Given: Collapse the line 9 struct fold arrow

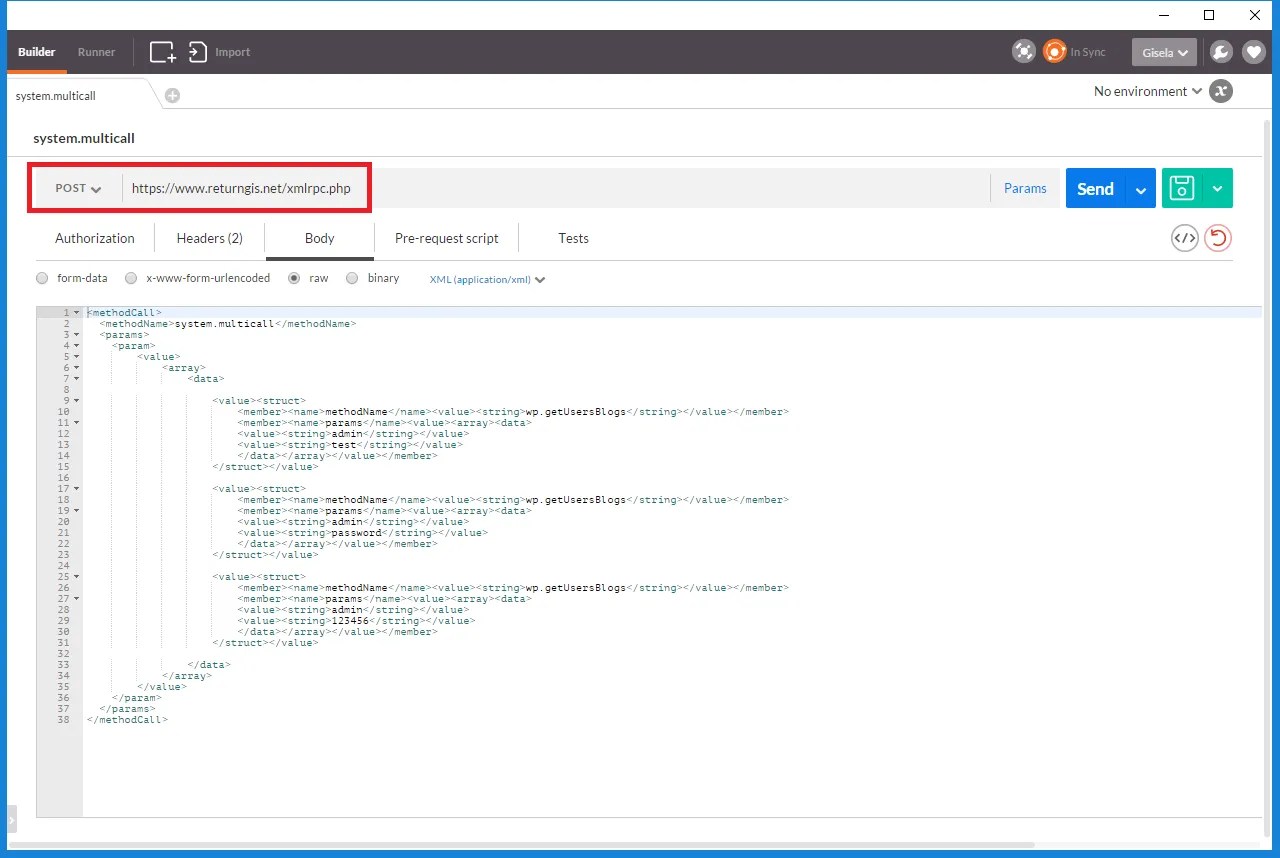Looking at the screenshot, I should (77, 401).
